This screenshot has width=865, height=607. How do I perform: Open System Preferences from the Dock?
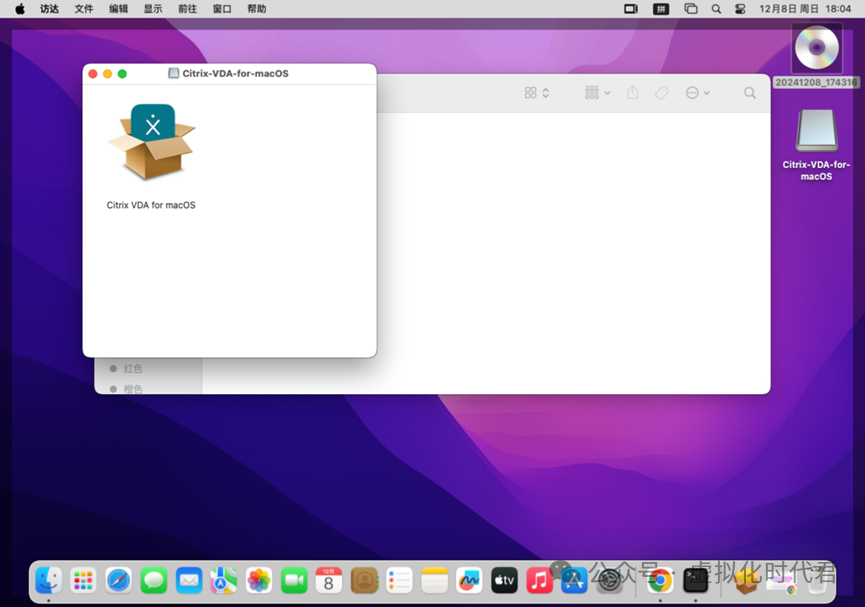point(610,581)
